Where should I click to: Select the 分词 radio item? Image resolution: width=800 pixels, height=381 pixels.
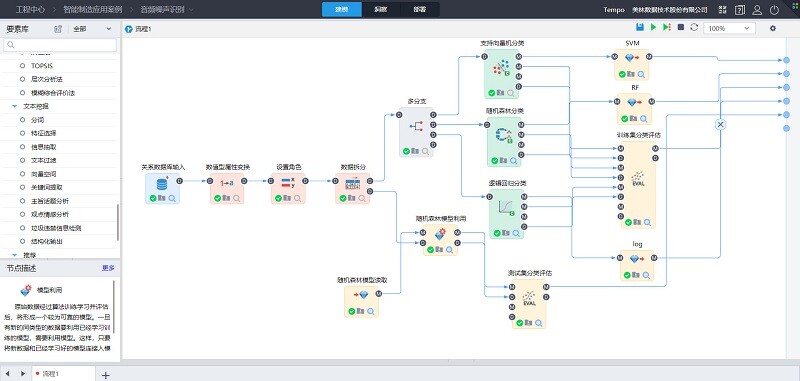click(22, 120)
